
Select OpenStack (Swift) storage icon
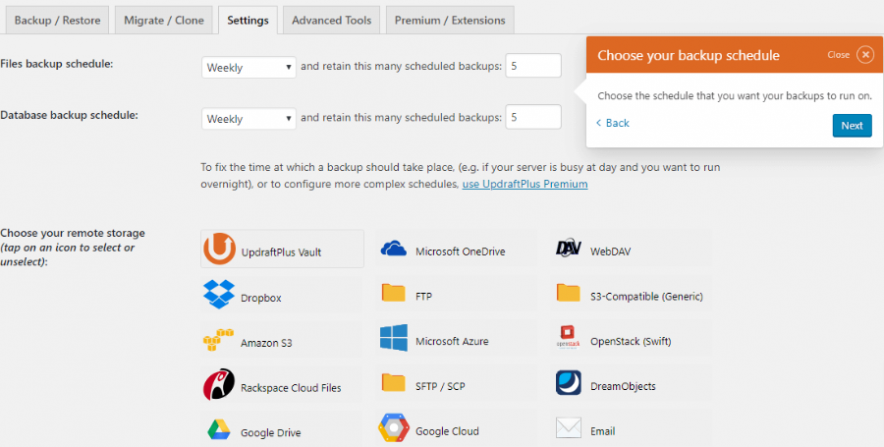[569, 340]
